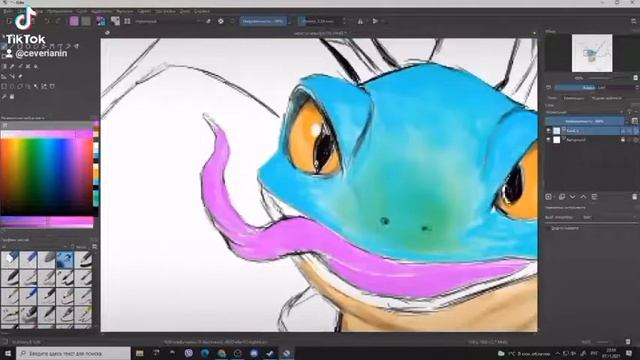This screenshot has width=640, height=360.
Task: Undo the last action in the toolbar
Action: click(47, 21)
